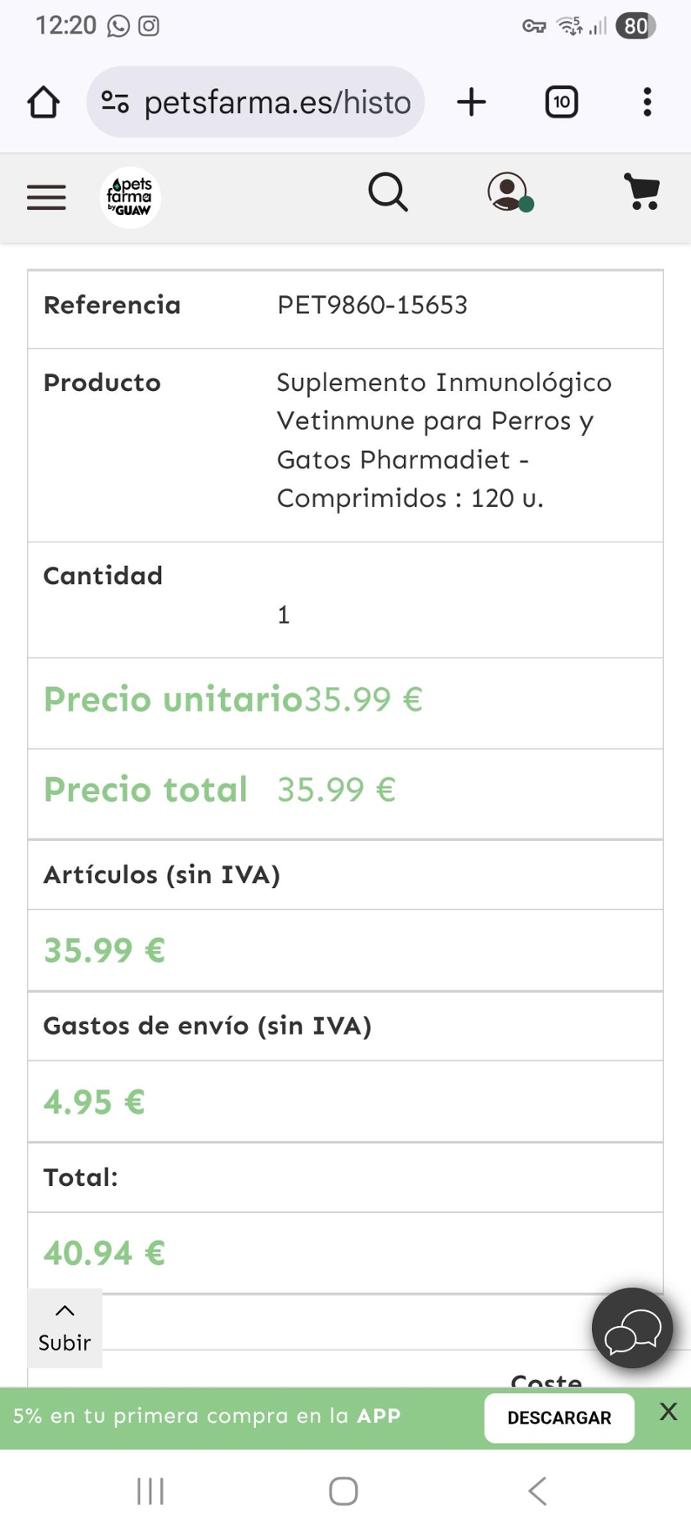Open the browser three-dot menu
The width and height of the screenshot is (691, 1536).
pyautogui.click(x=647, y=102)
